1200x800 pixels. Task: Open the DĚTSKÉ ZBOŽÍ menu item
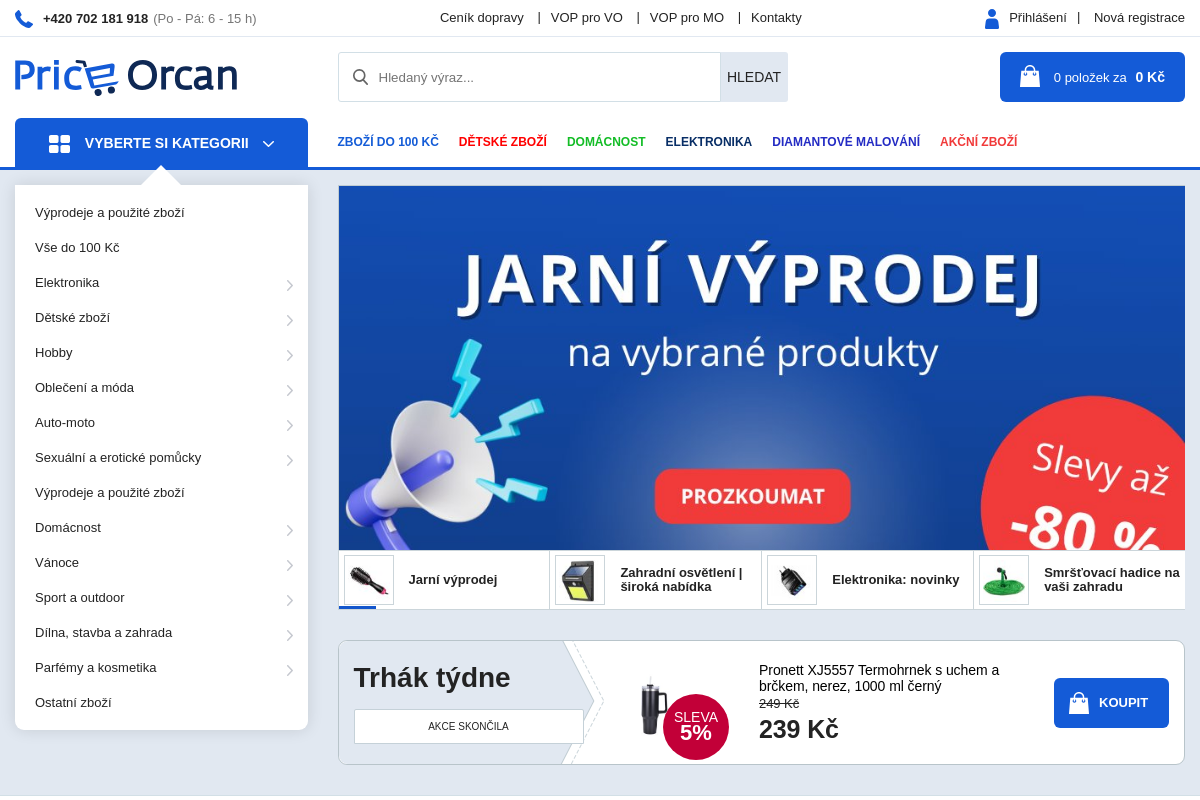pyautogui.click(x=502, y=141)
